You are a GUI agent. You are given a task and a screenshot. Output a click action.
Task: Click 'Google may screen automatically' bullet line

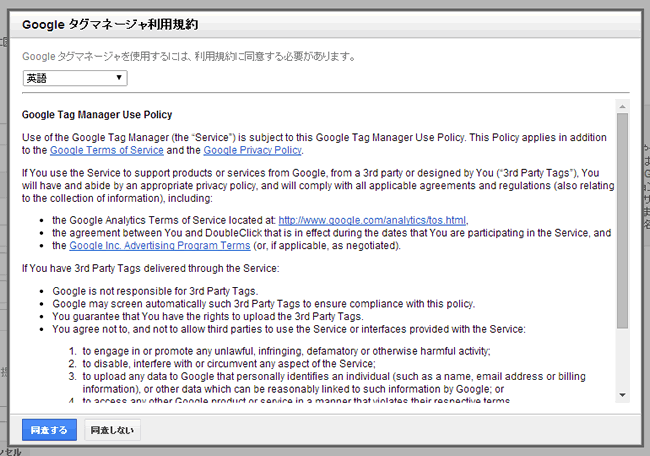click(264, 304)
